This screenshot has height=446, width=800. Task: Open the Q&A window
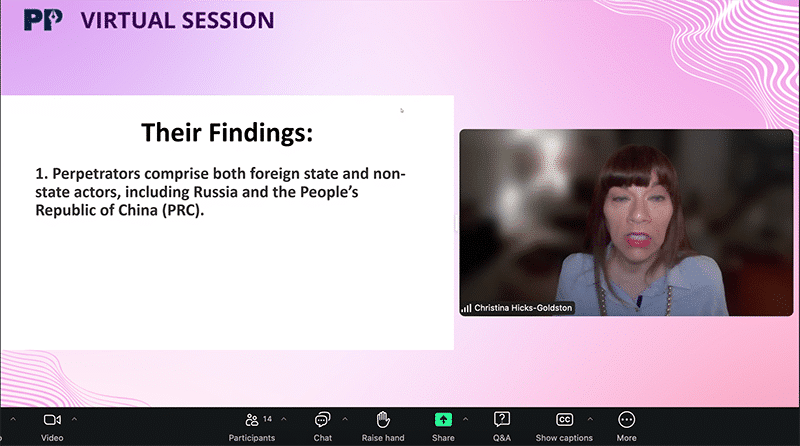(502, 420)
